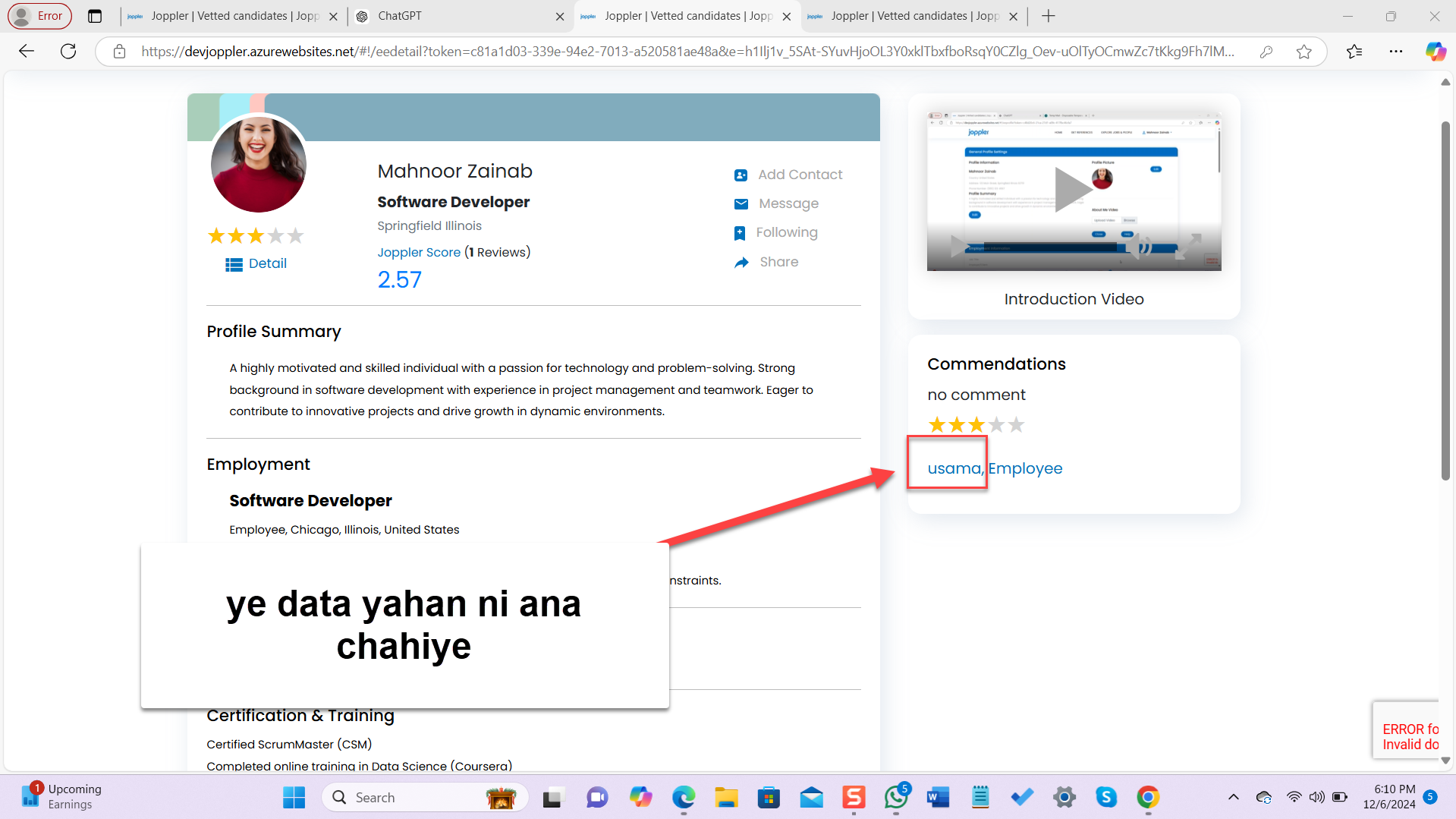Show hidden system tray icons
The width and height of the screenshot is (1456, 819).
click(1234, 797)
